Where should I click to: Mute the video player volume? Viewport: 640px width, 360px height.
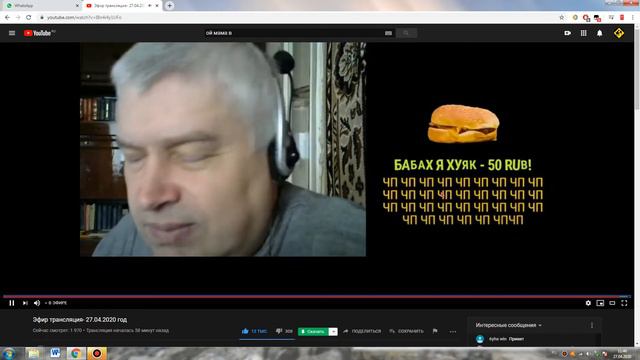(37, 303)
